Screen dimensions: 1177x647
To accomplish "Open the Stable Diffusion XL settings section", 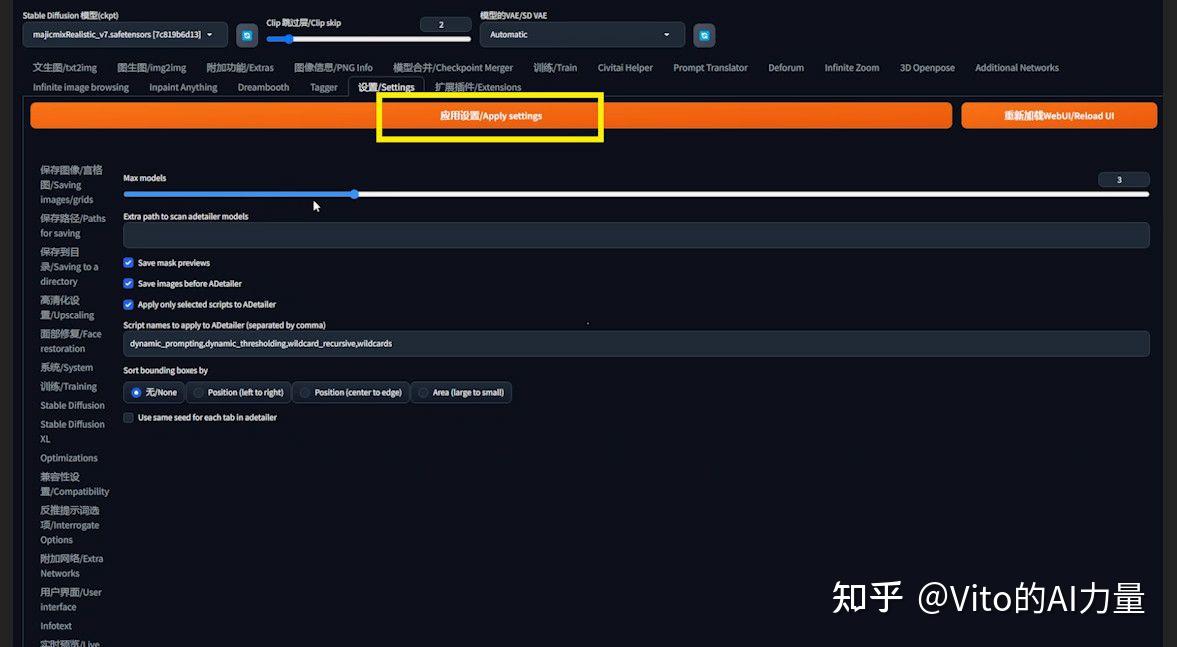I will coord(72,430).
